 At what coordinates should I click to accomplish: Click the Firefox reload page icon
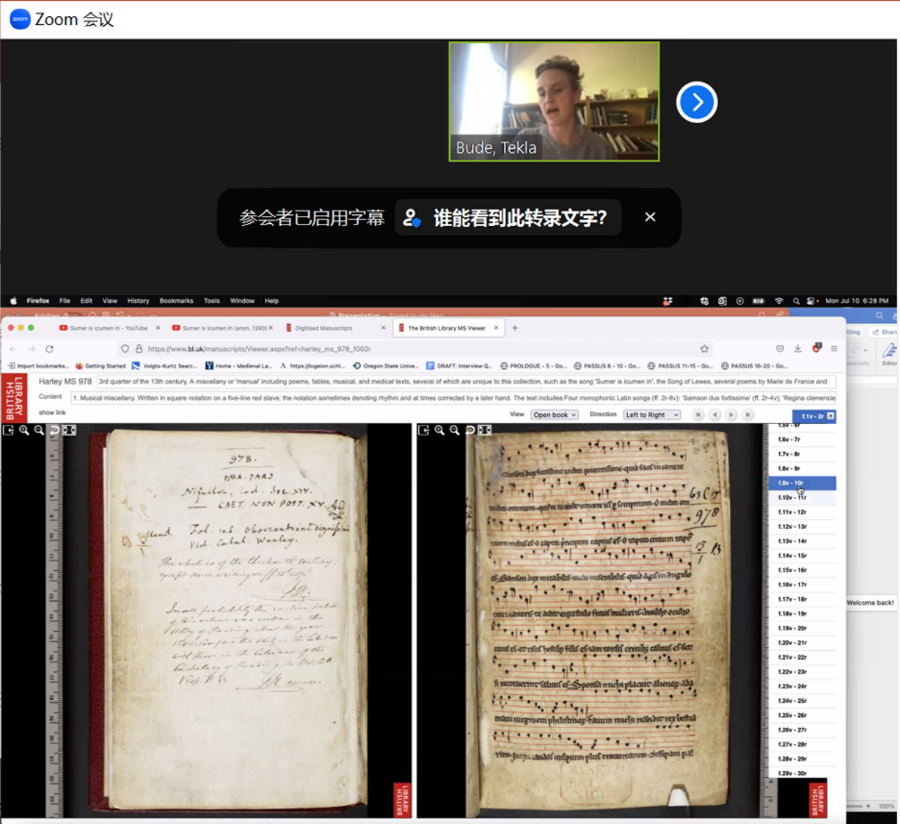pyautogui.click(x=49, y=349)
